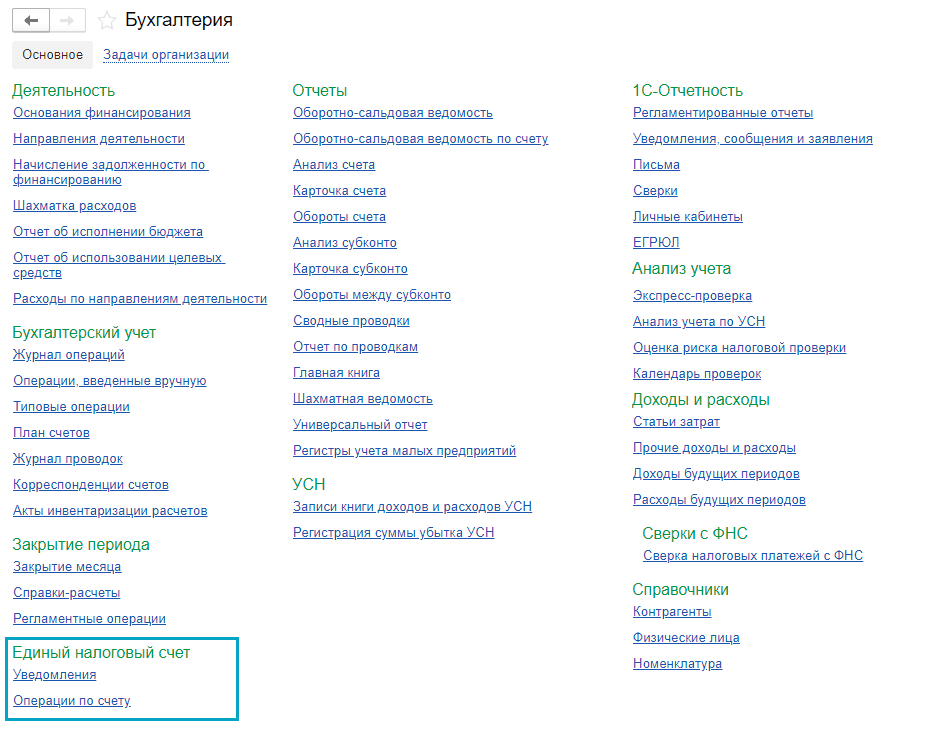The image size is (933, 735).
Task: Click the forward navigation arrow
Action: click(x=67, y=21)
